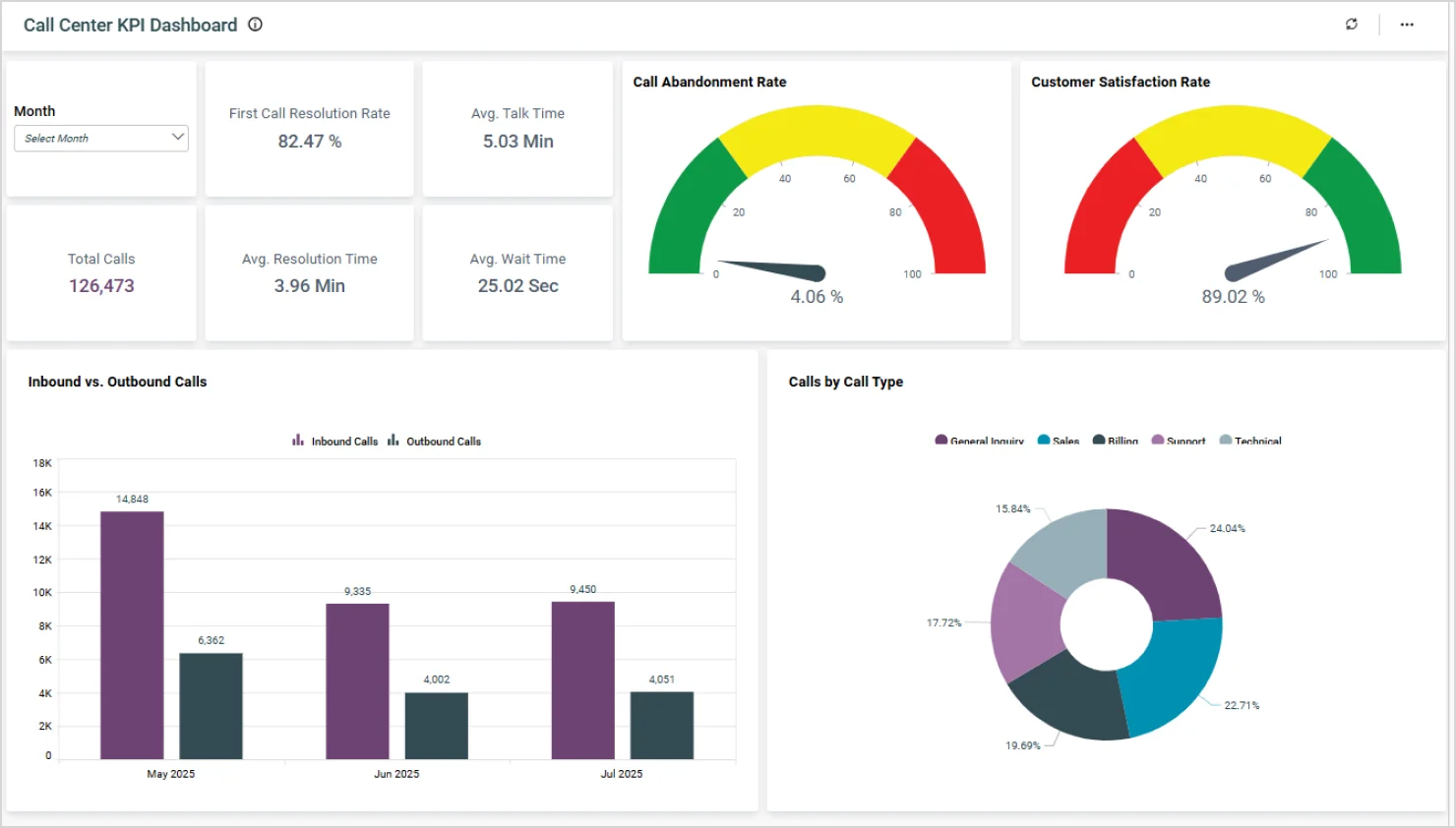Image resolution: width=1456 pixels, height=828 pixels.
Task: Click the Billing legend dot
Action: [1099, 441]
